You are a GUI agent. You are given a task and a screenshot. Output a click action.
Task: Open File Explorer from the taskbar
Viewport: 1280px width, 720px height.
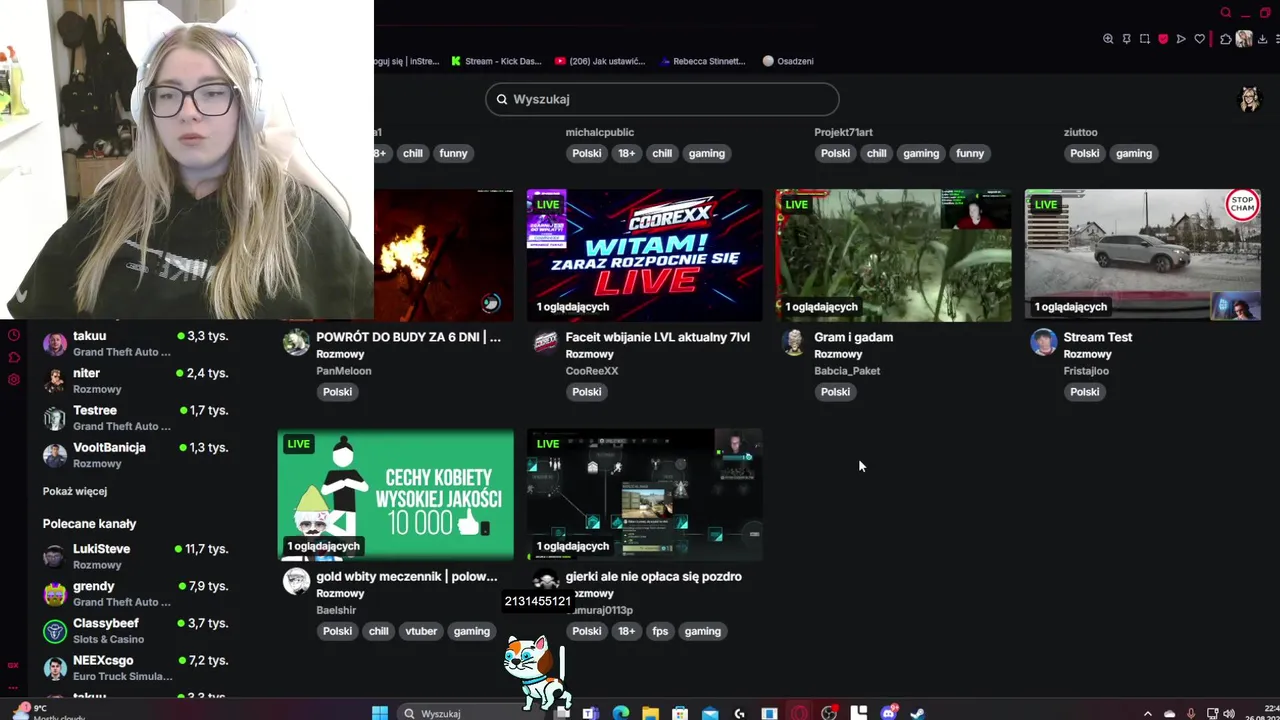[x=650, y=713]
